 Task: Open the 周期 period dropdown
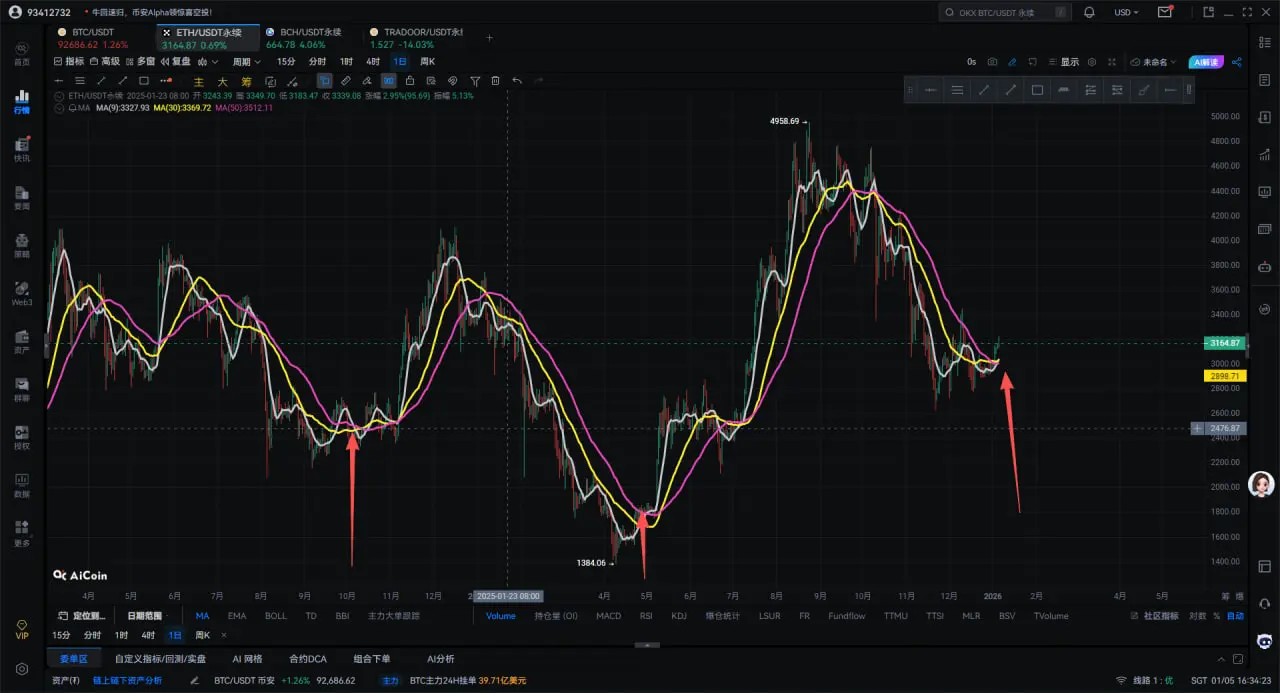point(246,62)
